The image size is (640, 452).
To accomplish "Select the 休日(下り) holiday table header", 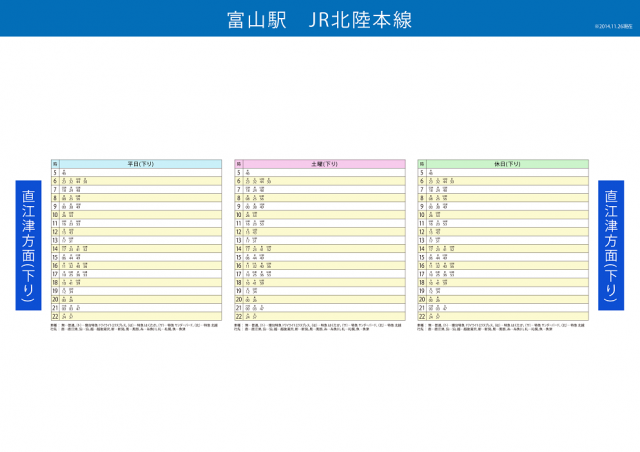I will pyautogui.click(x=507, y=164).
